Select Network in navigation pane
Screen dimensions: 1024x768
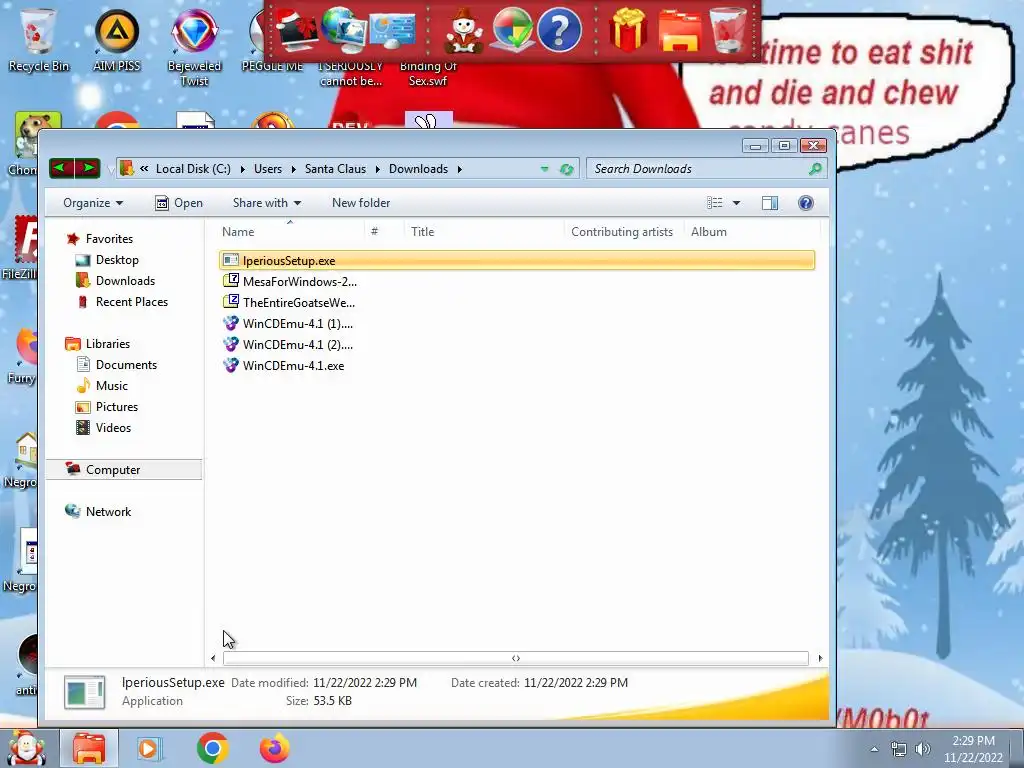[x=108, y=512]
